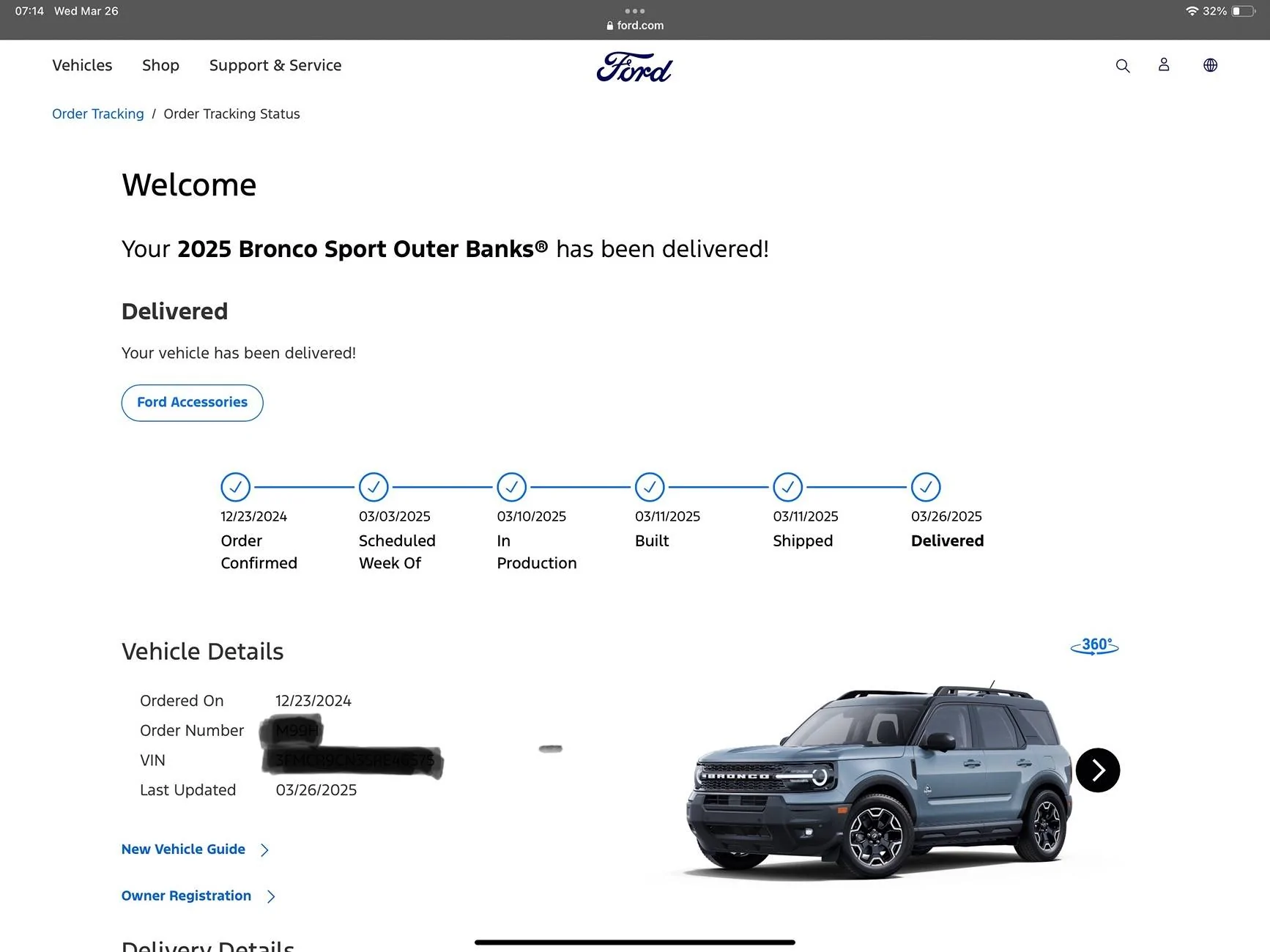Screen dimensions: 1270x952
Task: Click the Built step checkmark circle
Action: coord(650,487)
